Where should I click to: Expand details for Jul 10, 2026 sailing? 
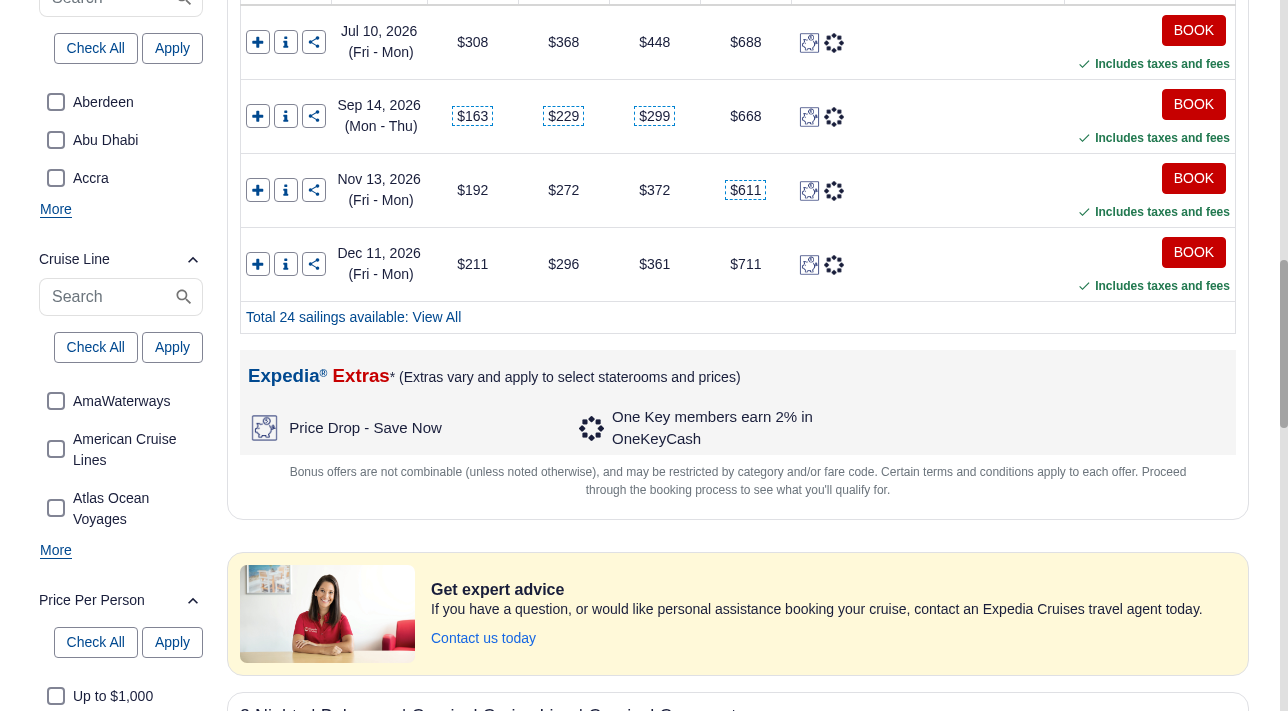pyautogui.click(x=258, y=42)
